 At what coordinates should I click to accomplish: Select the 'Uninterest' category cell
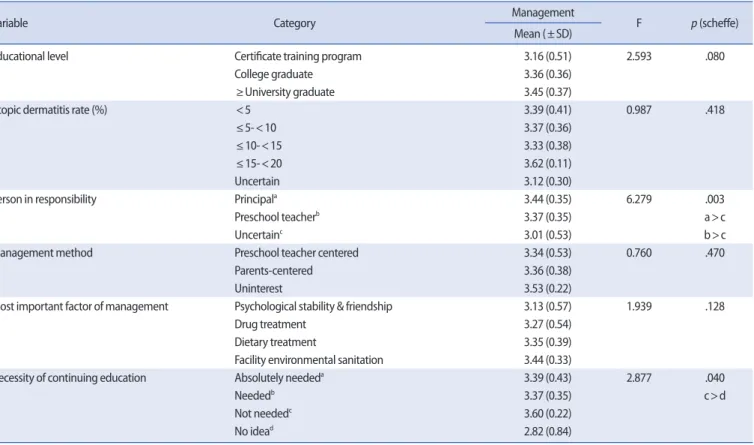[258, 289]
